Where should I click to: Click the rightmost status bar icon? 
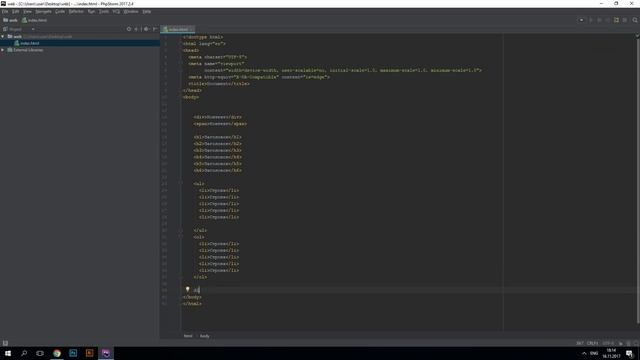[x=636, y=343]
